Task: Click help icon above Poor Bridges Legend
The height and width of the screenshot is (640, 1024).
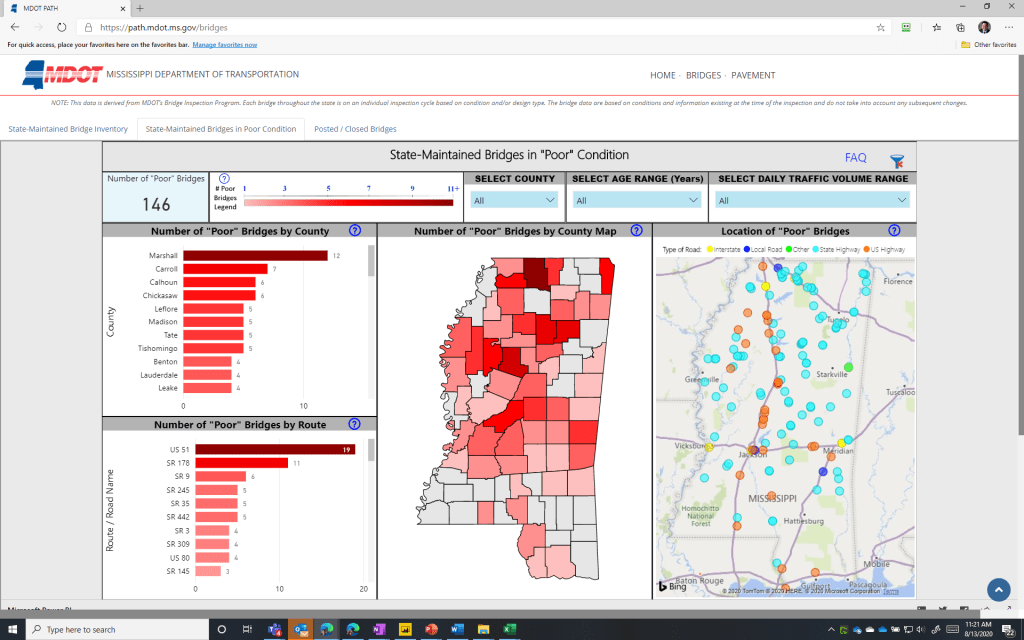Action: click(x=224, y=178)
